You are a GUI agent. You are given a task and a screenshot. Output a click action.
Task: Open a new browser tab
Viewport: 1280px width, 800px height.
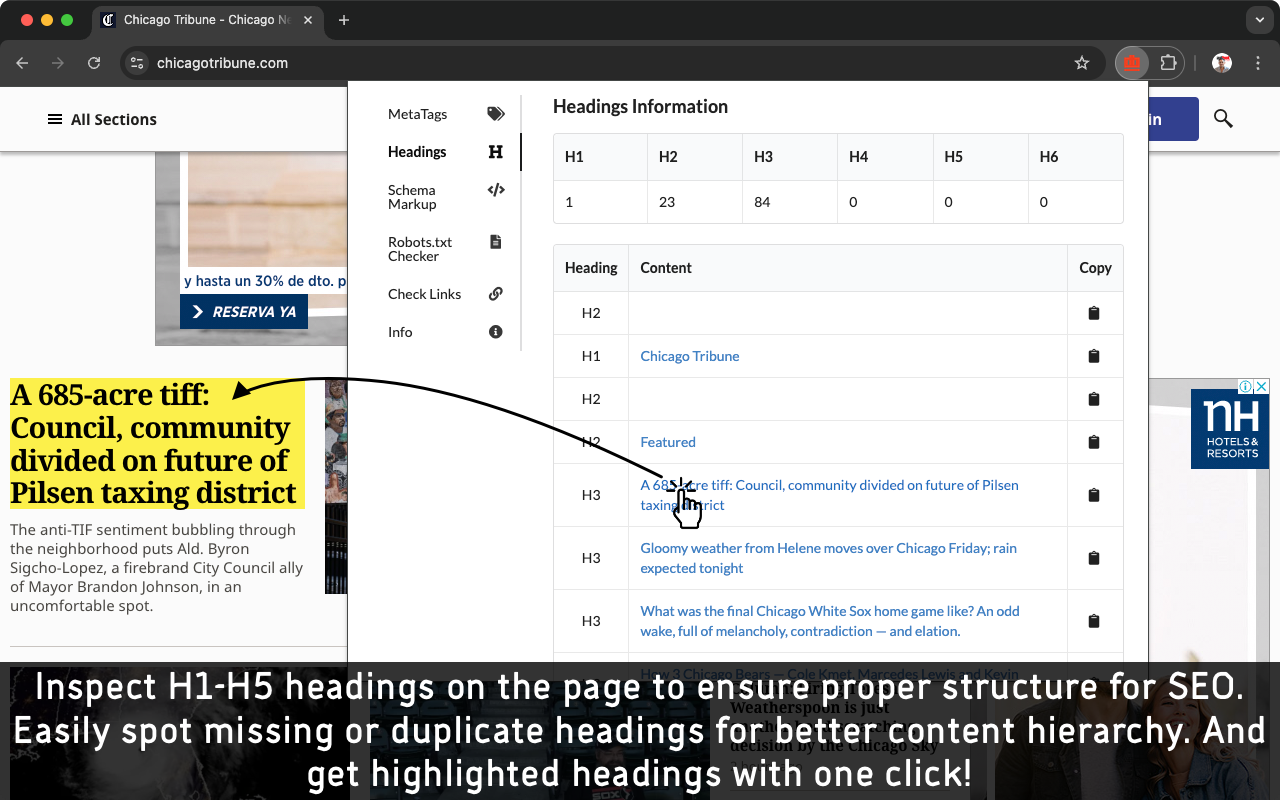(344, 20)
